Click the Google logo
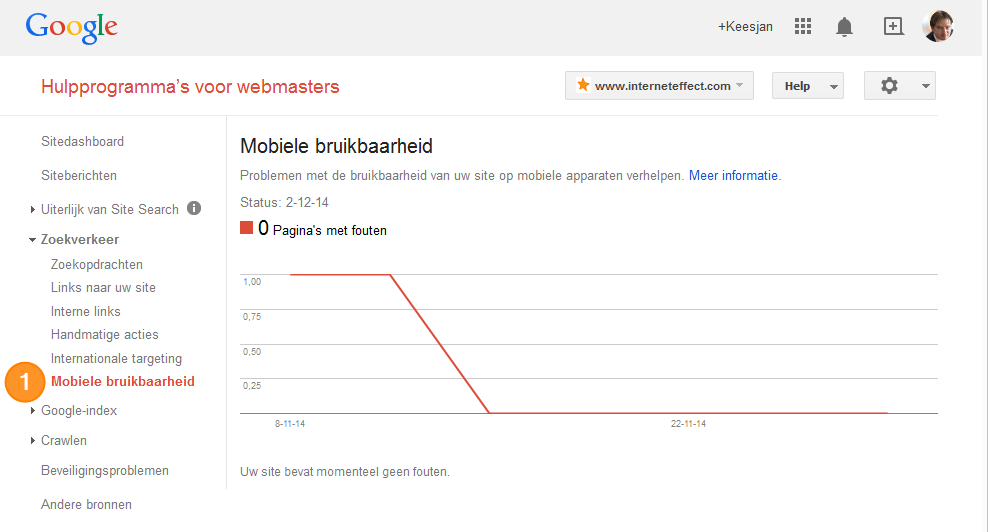The width and height of the screenshot is (988, 532). [x=71, y=28]
